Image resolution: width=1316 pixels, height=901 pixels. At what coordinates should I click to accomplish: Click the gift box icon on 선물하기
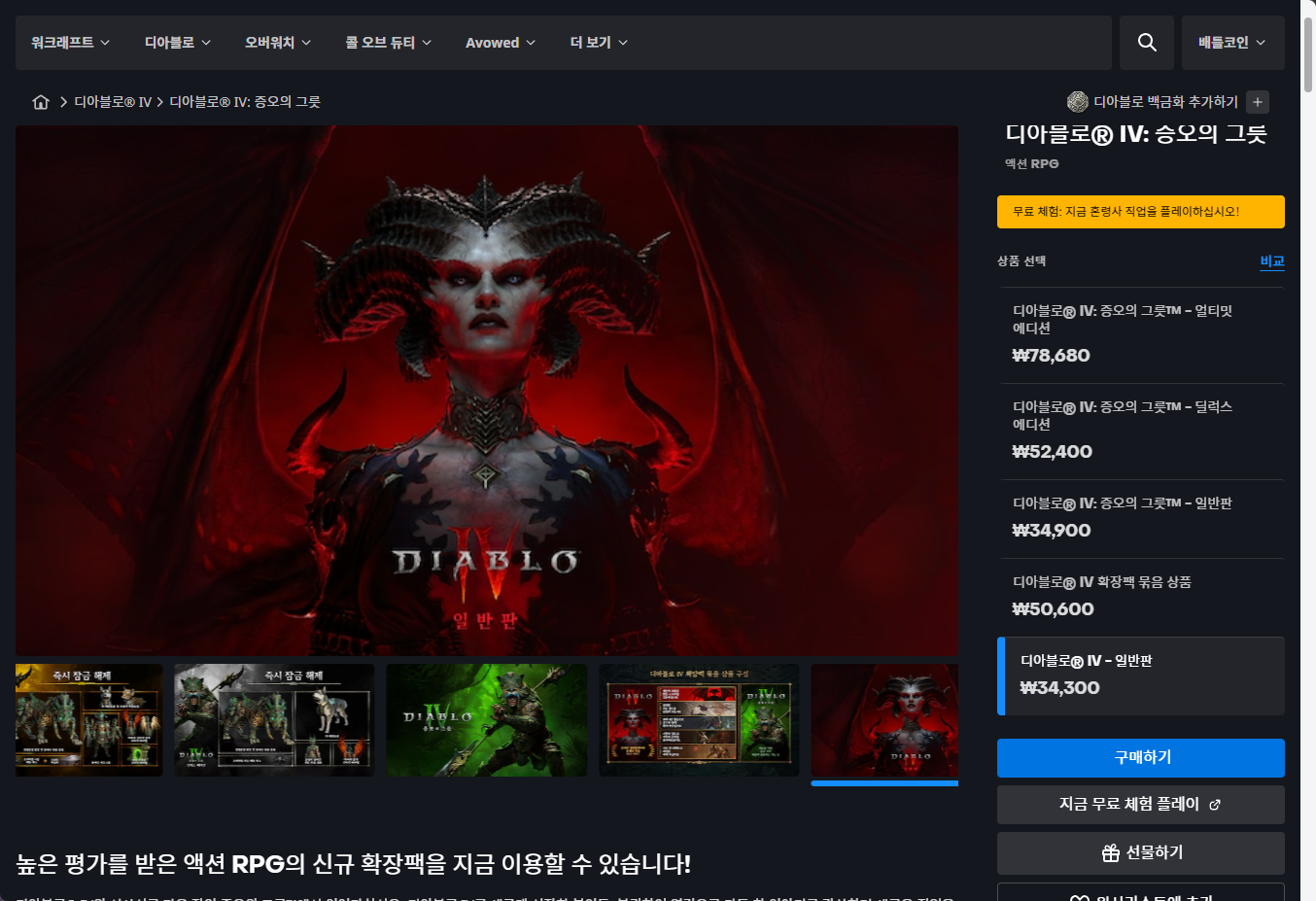[x=1111, y=852]
